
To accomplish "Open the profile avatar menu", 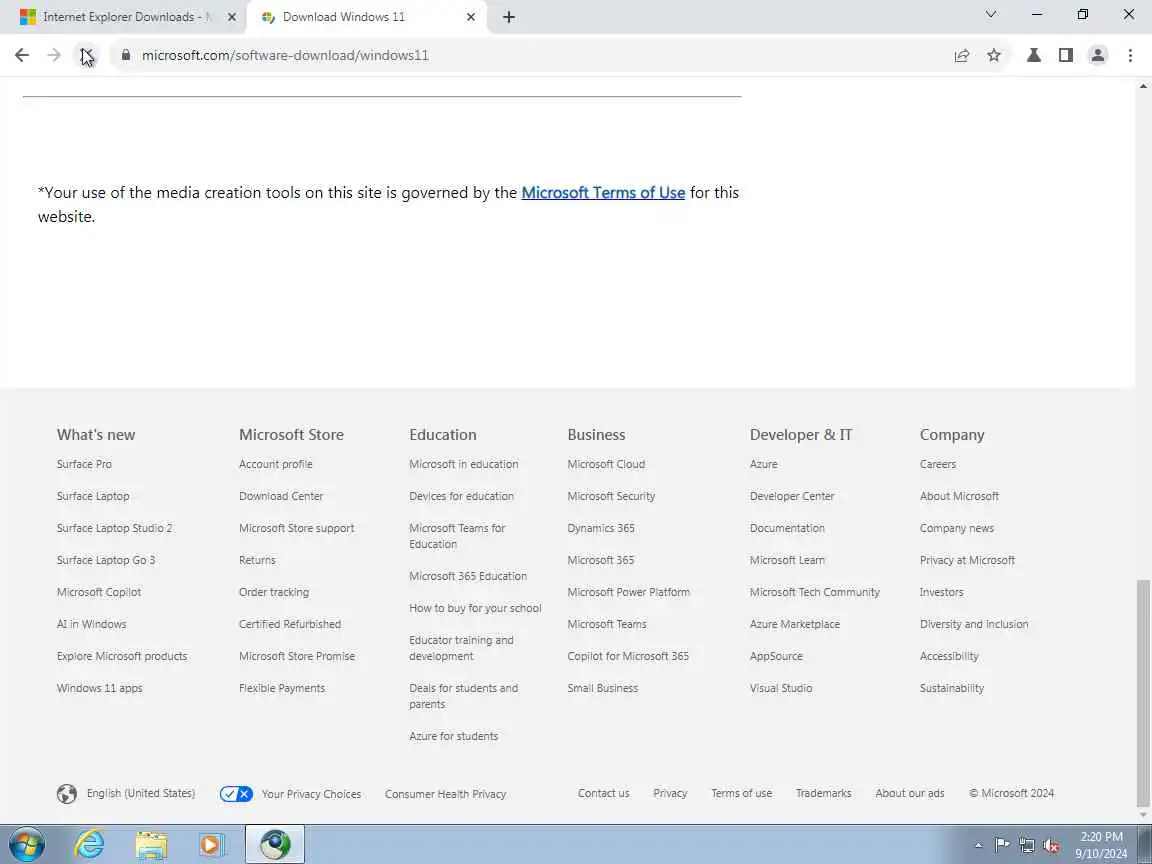I will 1098,55.
